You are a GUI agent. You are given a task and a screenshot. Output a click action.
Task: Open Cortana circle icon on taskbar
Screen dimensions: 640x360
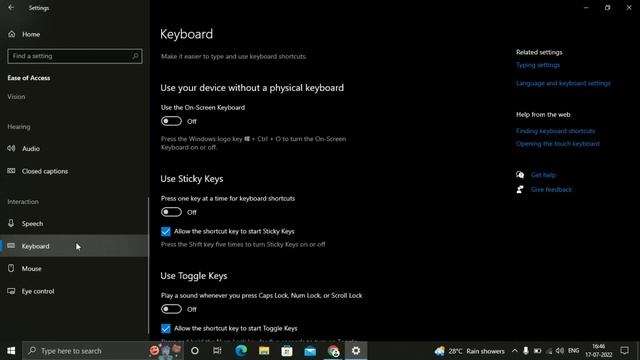pos(195,351)
